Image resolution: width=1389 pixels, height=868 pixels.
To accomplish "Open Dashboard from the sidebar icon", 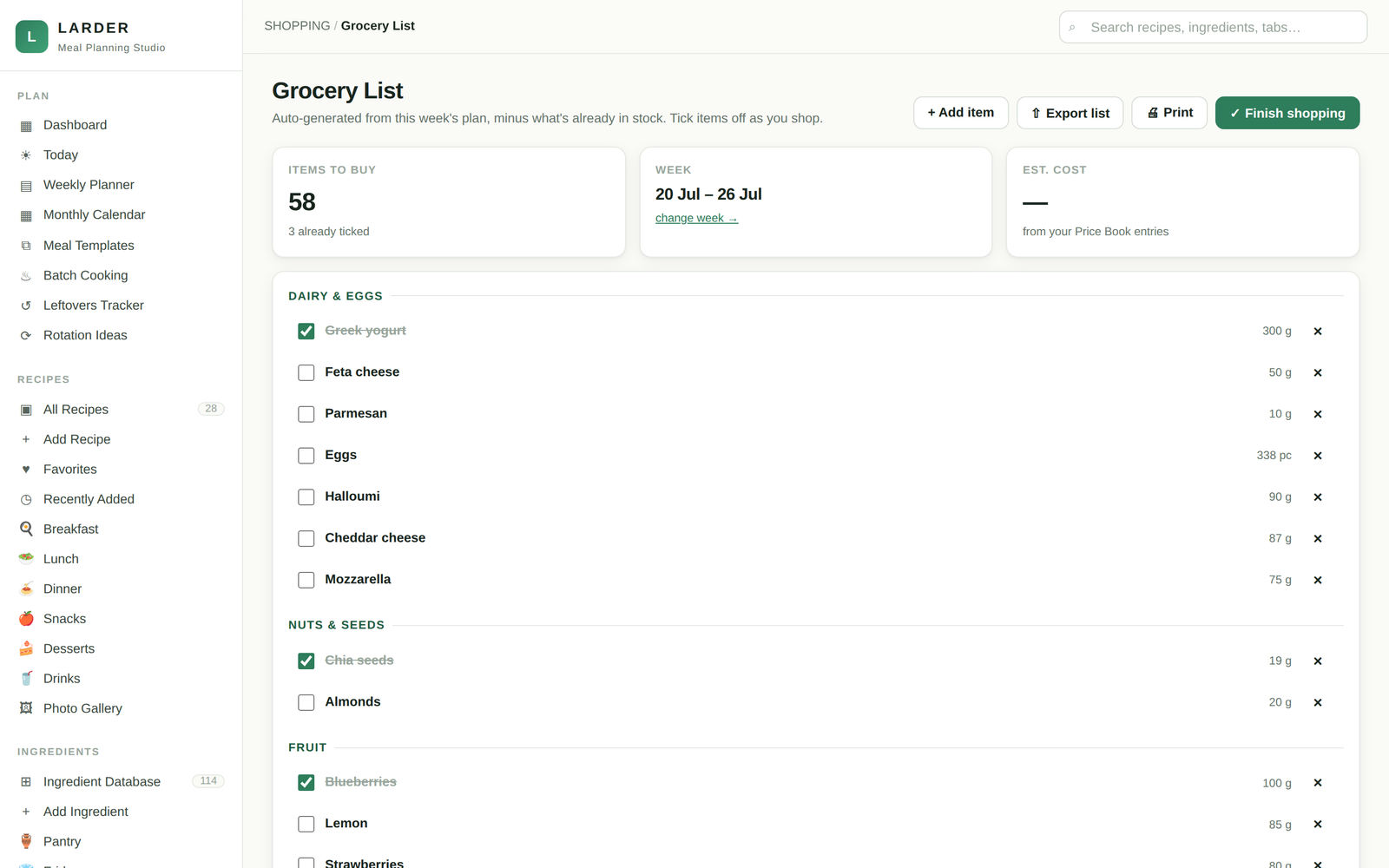I will tap(26, 126).
